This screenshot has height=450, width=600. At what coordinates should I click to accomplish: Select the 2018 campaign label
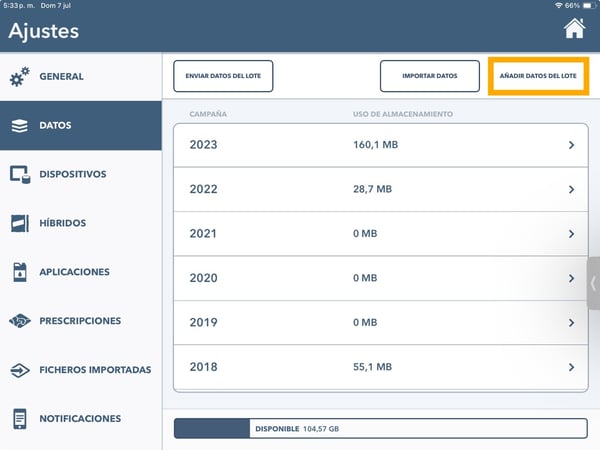(203, 367)
